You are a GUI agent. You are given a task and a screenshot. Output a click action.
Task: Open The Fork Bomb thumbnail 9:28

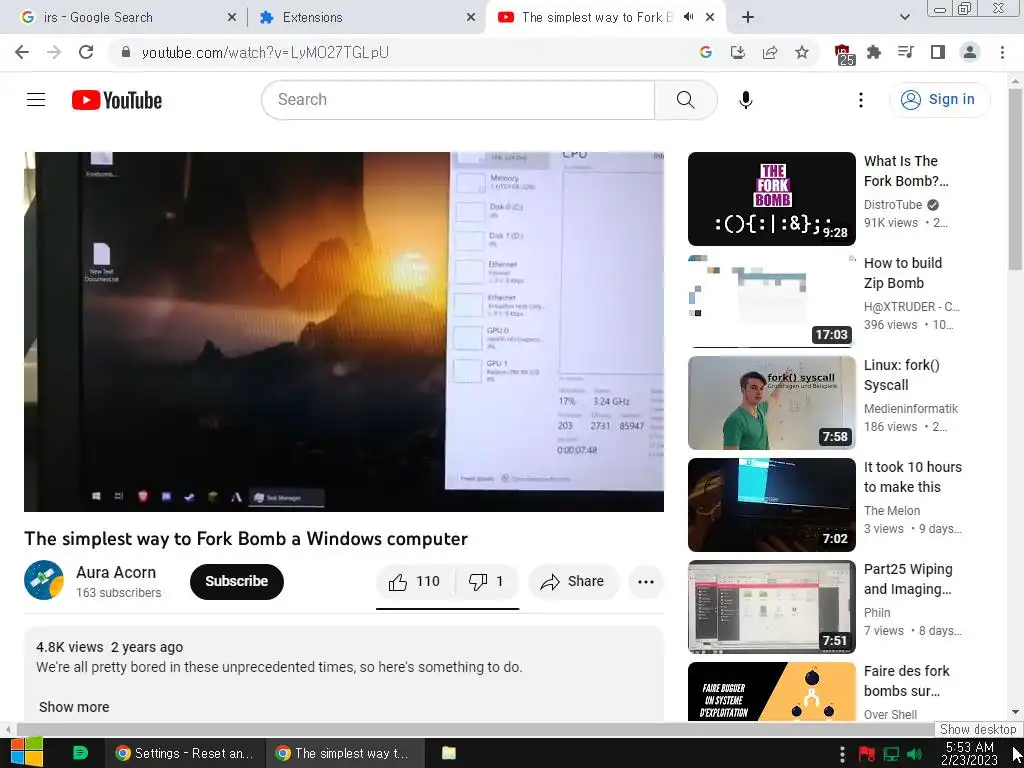[771, 199]
